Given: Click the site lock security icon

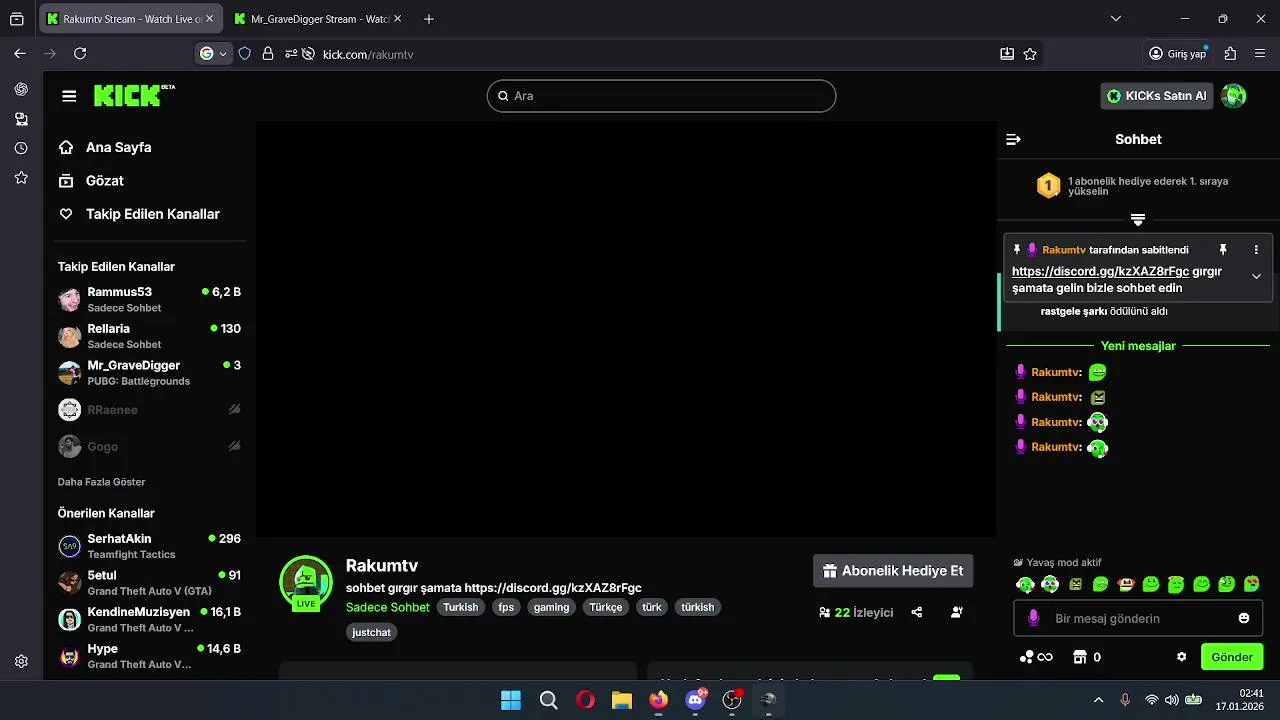Looking at the screenshot, I should click(x=268, y=54).
